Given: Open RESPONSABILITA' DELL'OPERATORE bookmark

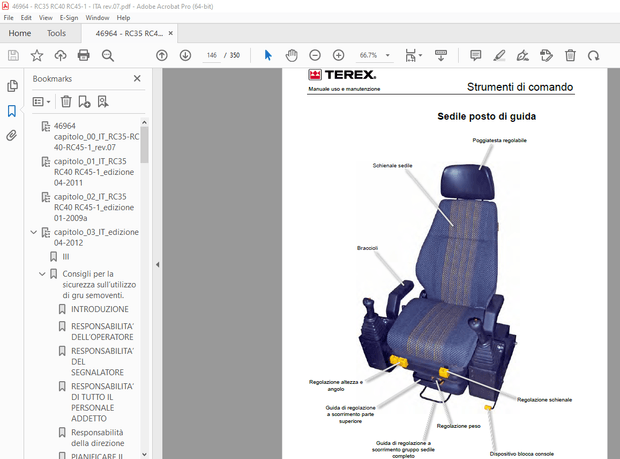Looking at the screenshot, I should (102, 332).
